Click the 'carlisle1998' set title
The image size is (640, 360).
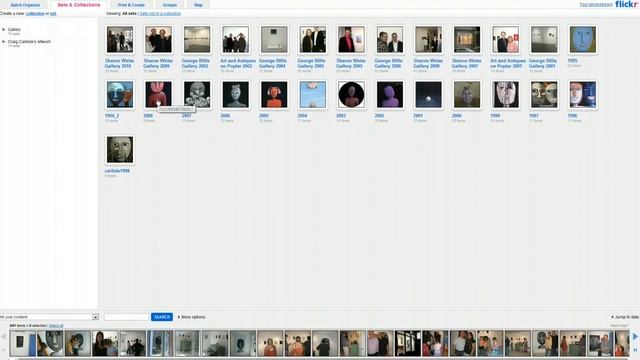pos(117,171)
